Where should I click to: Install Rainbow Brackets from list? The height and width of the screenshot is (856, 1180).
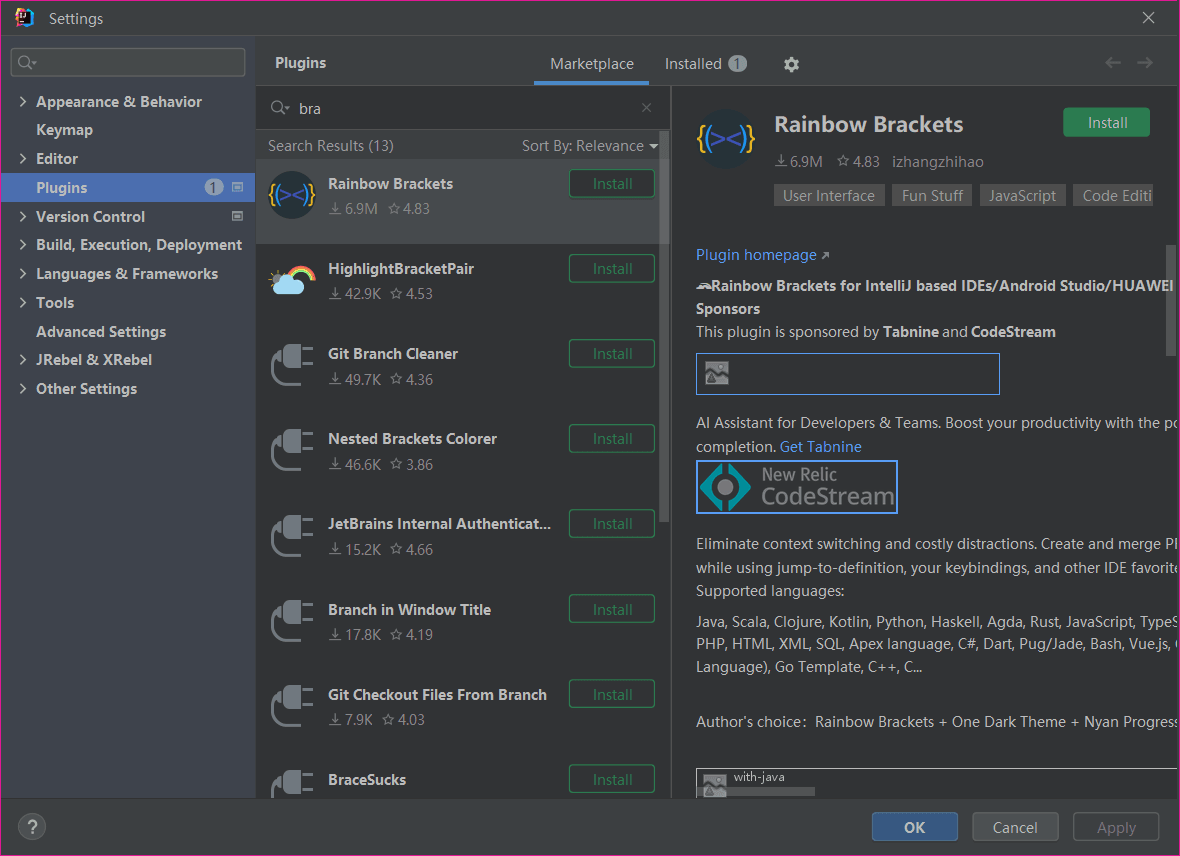tap(612, 184)
